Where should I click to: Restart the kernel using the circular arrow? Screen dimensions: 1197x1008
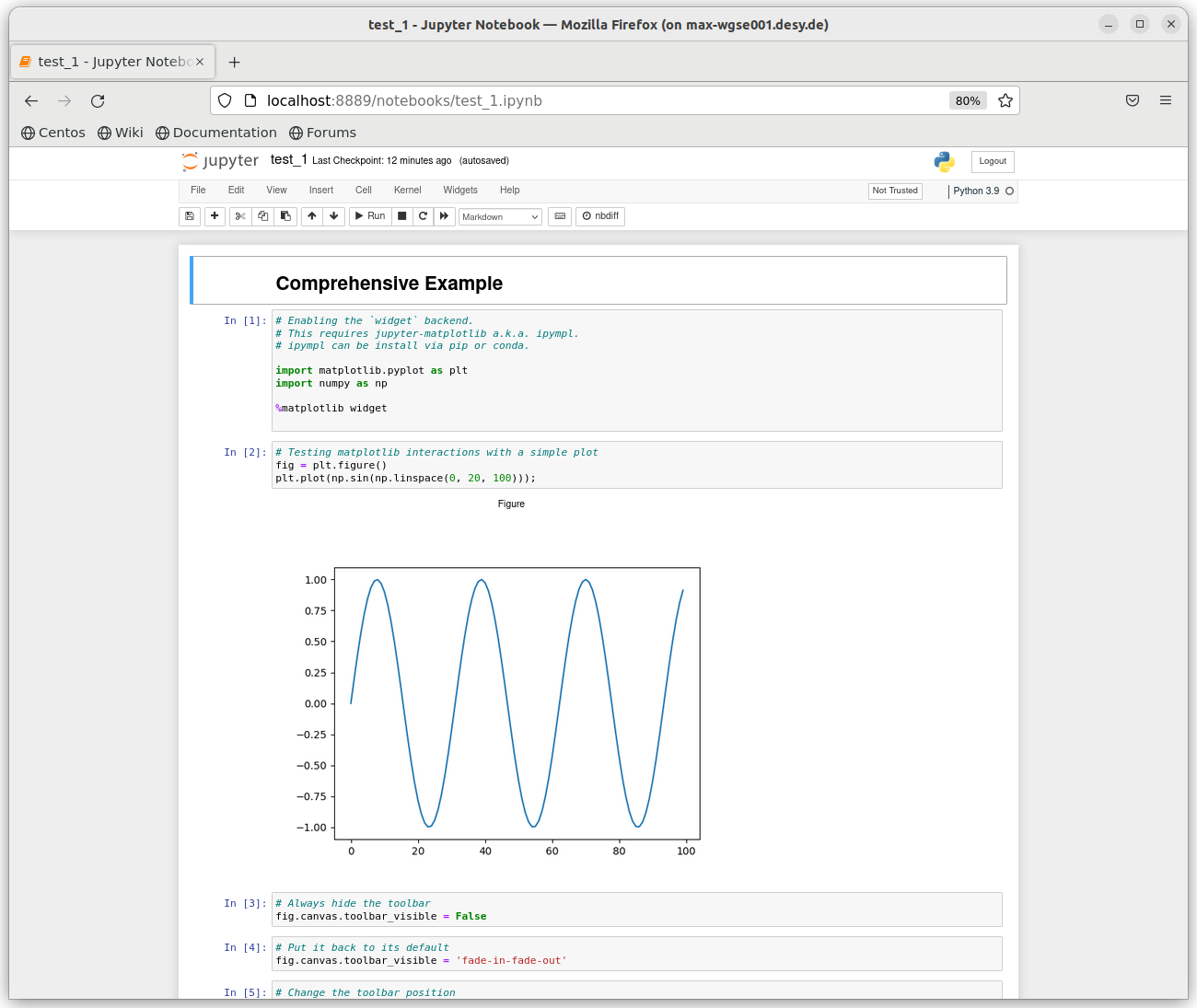click(x=424, y=216)
